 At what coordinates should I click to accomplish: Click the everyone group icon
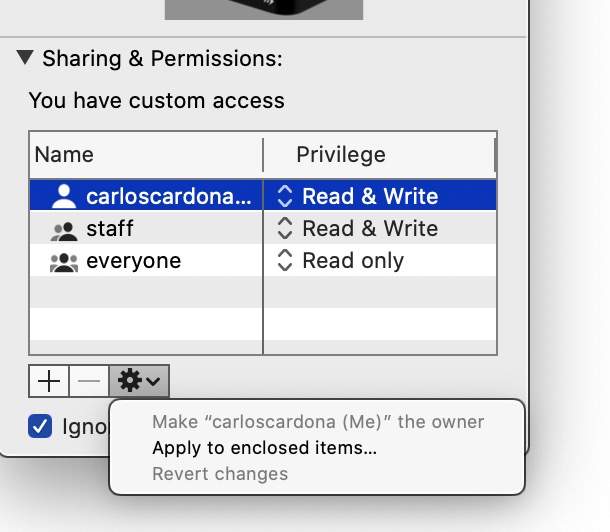pos(64,262)
